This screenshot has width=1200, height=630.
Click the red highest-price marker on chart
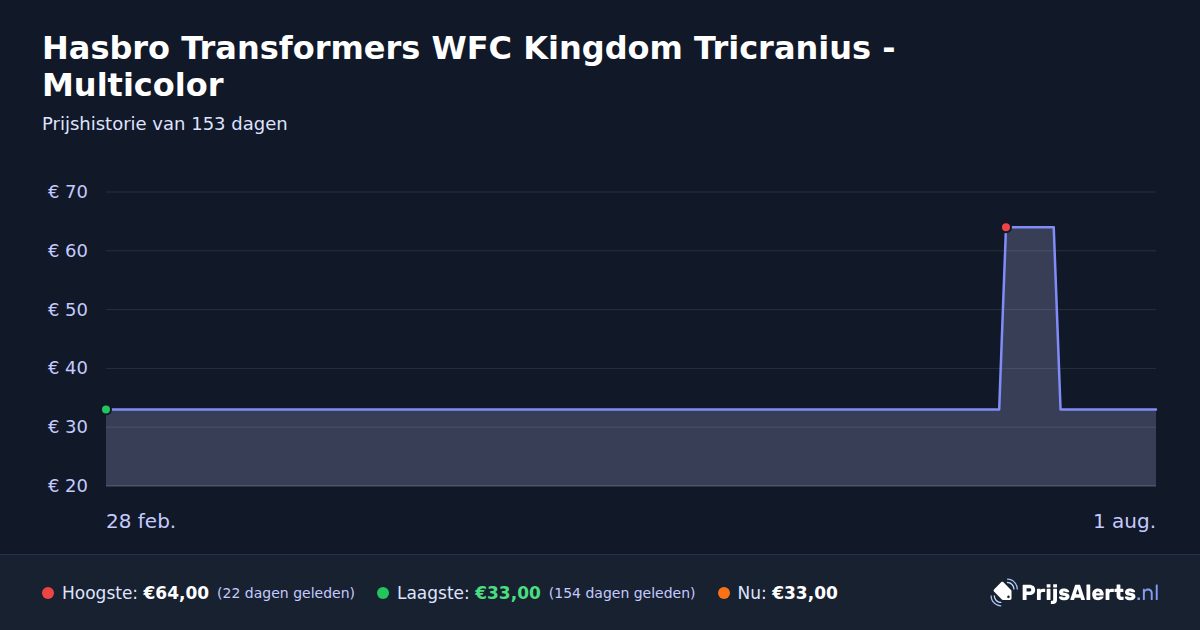1006,227
